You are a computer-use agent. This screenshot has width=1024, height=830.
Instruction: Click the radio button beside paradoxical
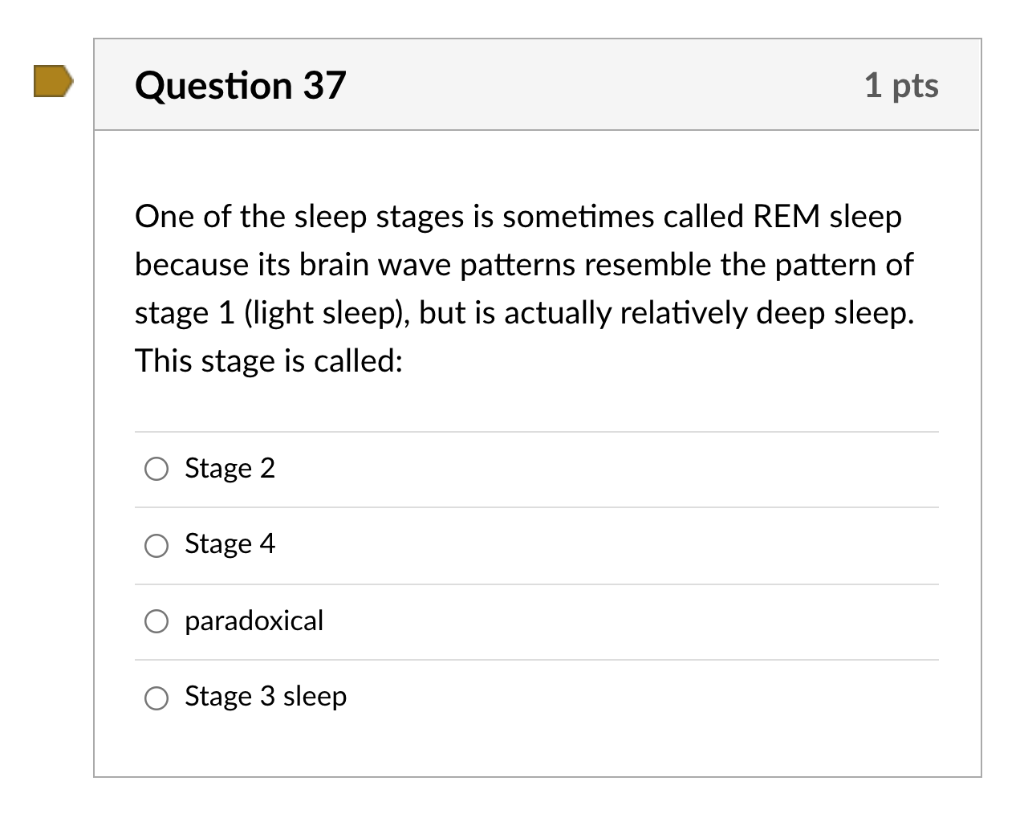pos(156,621)
